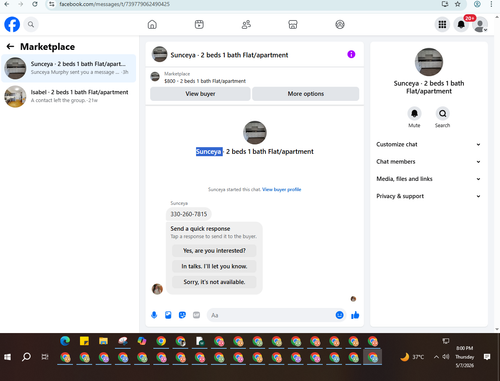
Task: Click back arrow next to Marketplace heading
Action: coord(10,47)
